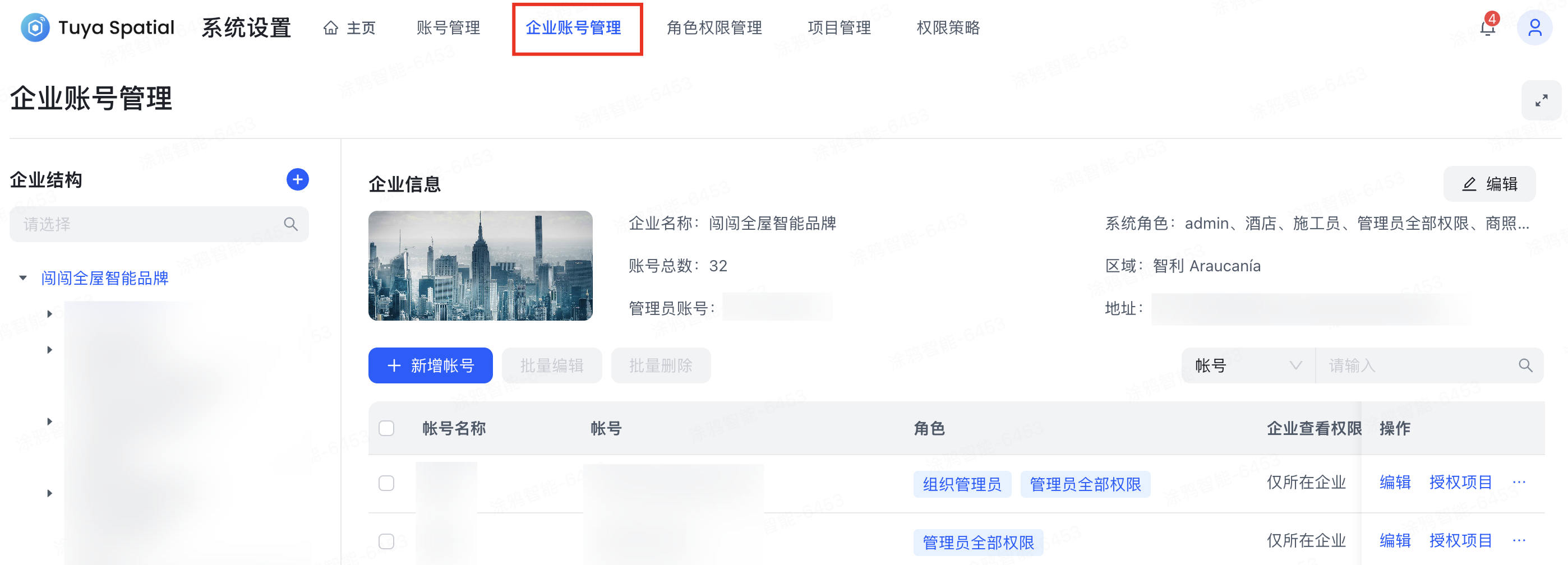Expand the first child node in the enterprise tree
The height and width of the screenshot is (565, 1568).
50,314
